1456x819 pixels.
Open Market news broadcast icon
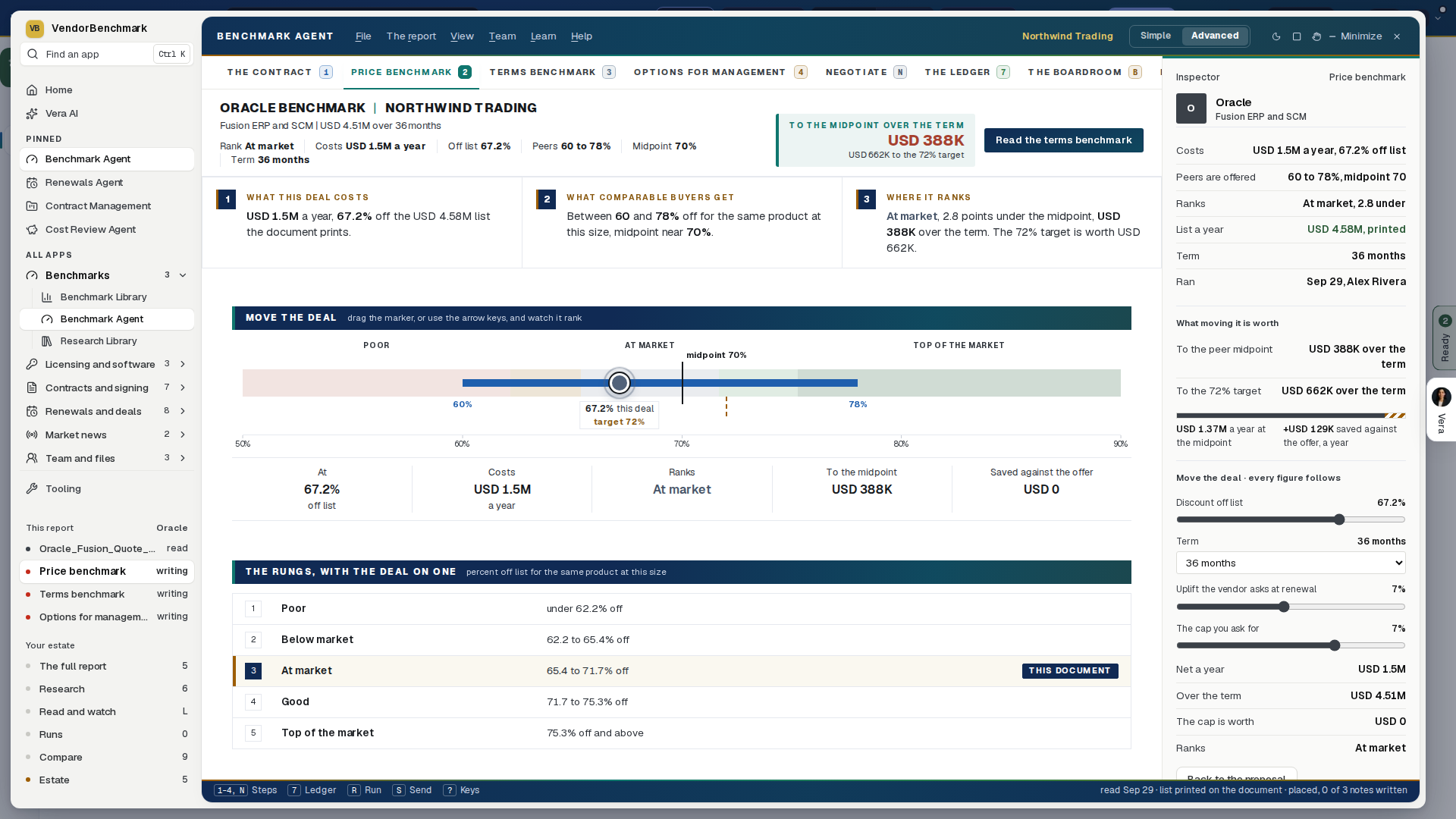32,435
